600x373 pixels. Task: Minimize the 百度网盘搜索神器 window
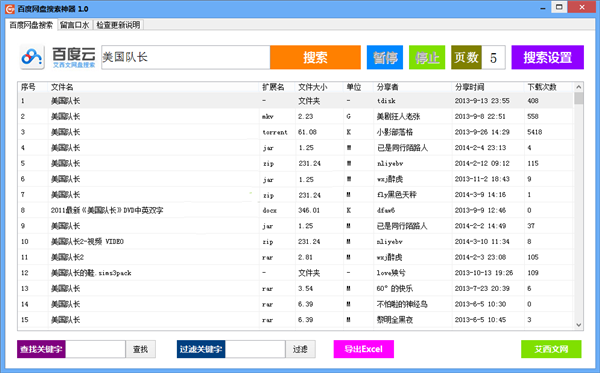point(543,8)
